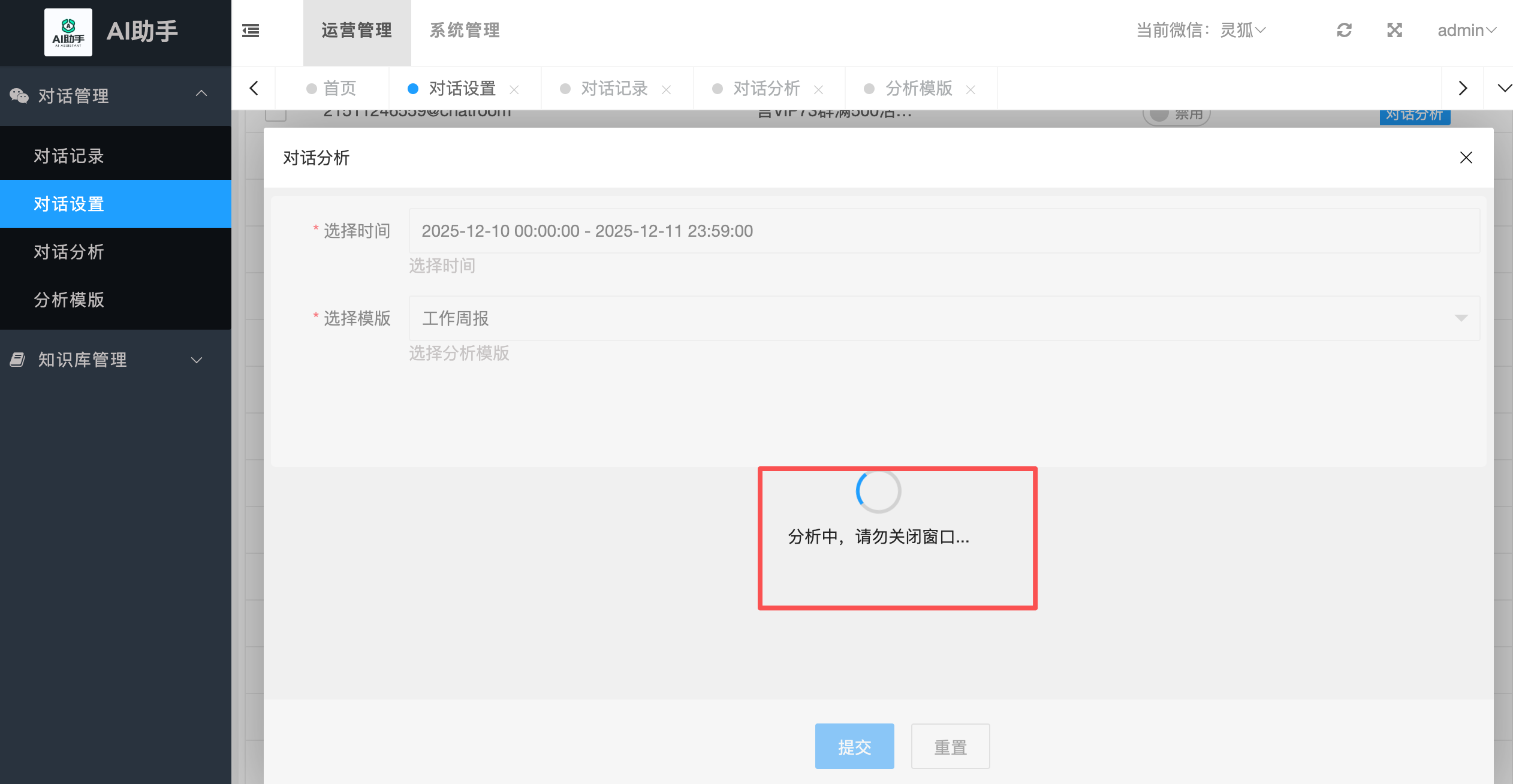Close the 分析模版 tab
Viewport: 1513px width, 784px height.
tap(971, 90)
